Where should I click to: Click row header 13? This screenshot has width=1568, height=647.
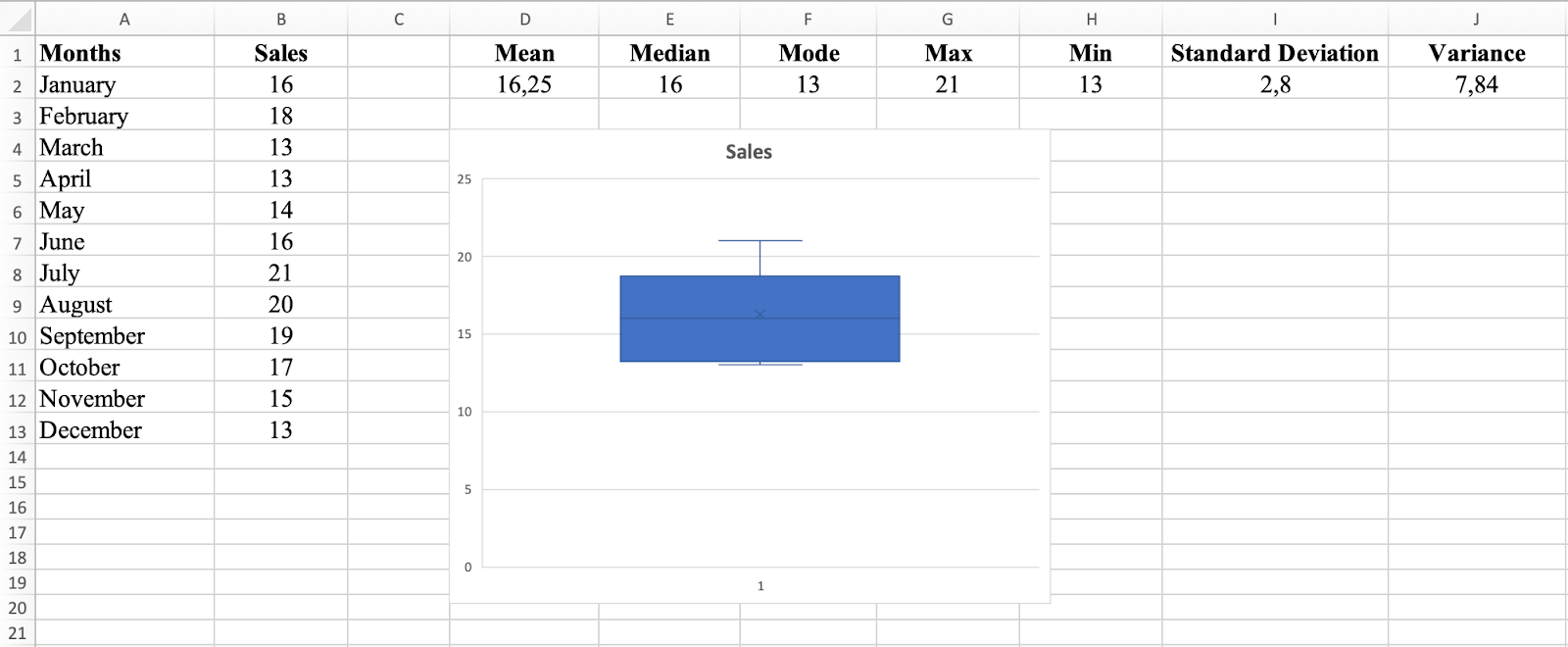click(16, 428)
